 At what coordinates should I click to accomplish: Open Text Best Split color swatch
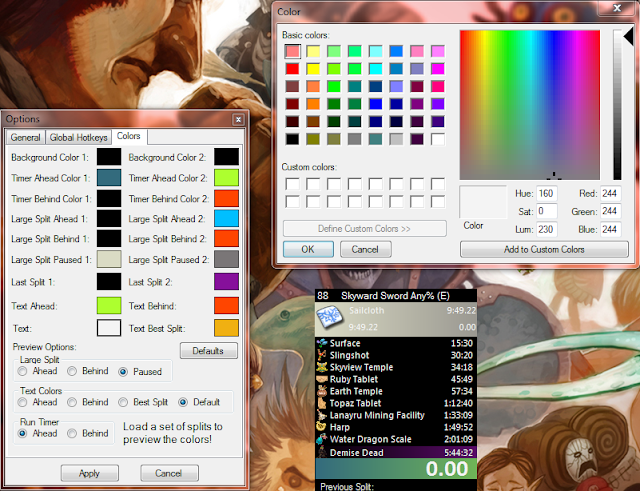227,328
